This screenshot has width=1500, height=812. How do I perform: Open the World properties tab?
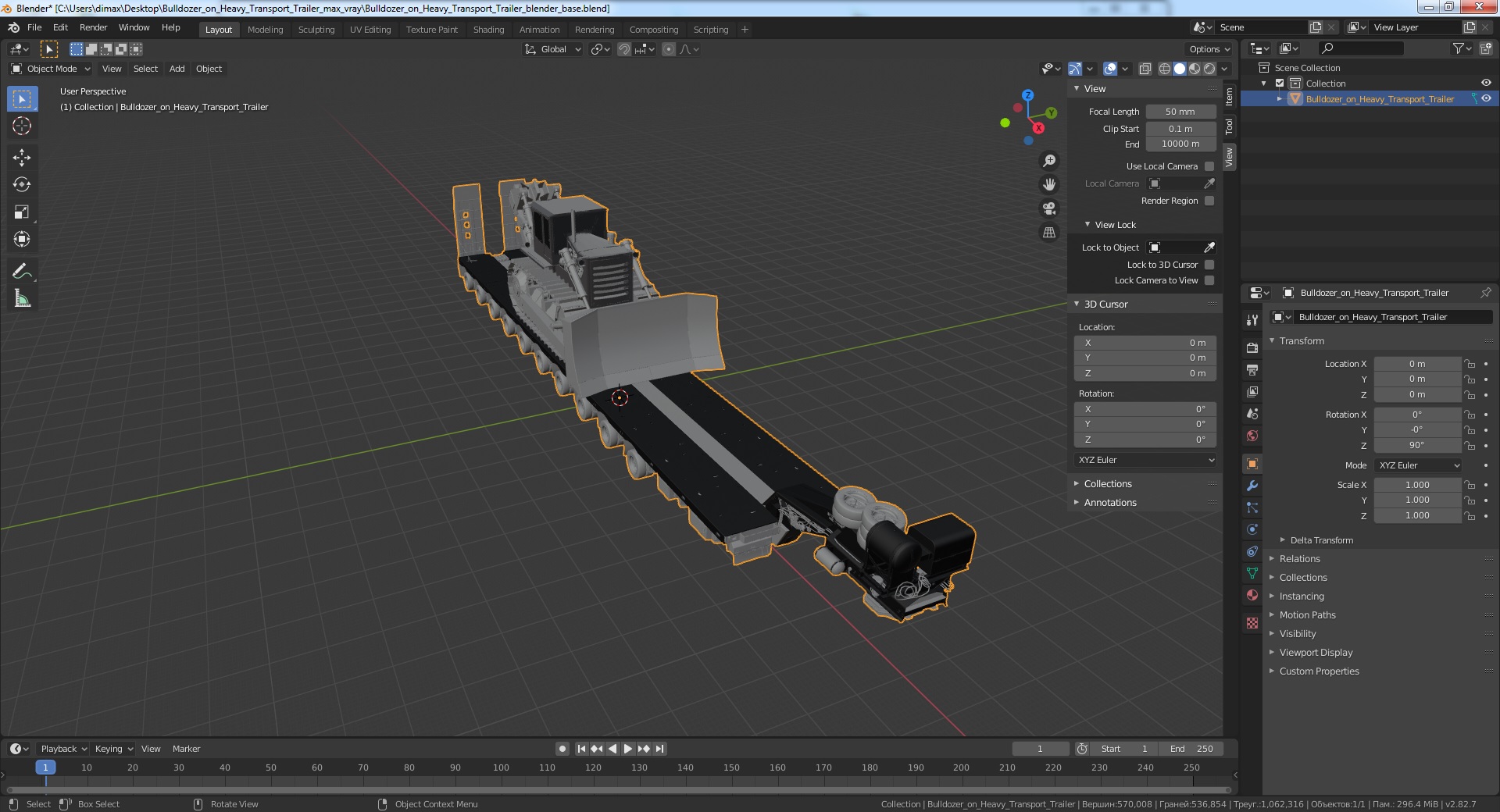pyautogui.click(x=1252, y=436)
